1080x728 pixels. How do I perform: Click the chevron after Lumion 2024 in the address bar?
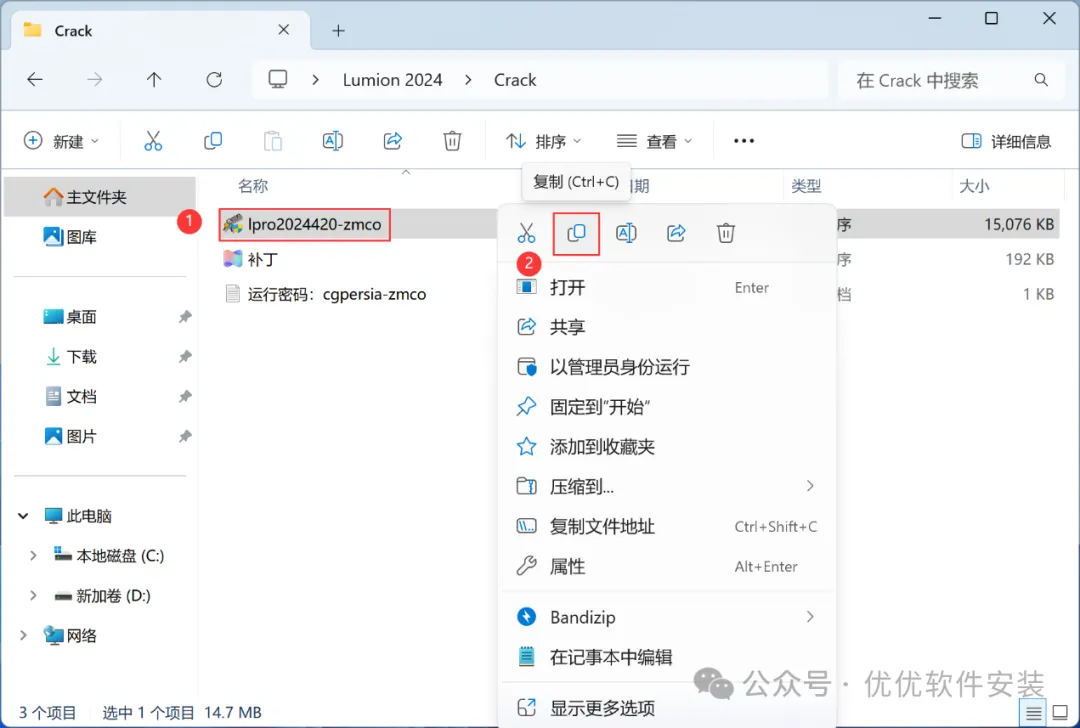tap(468, 80)
